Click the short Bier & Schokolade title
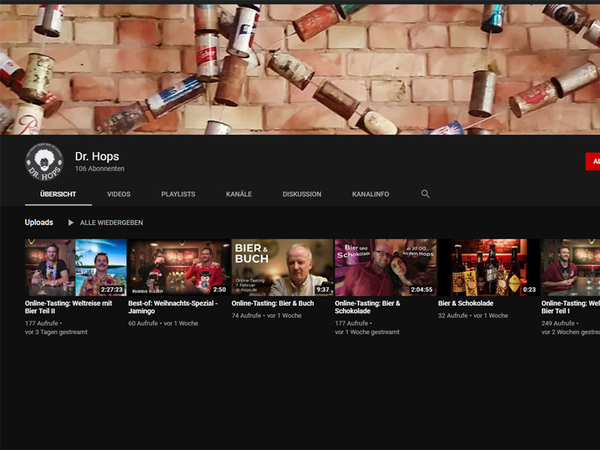 (466, 303)
